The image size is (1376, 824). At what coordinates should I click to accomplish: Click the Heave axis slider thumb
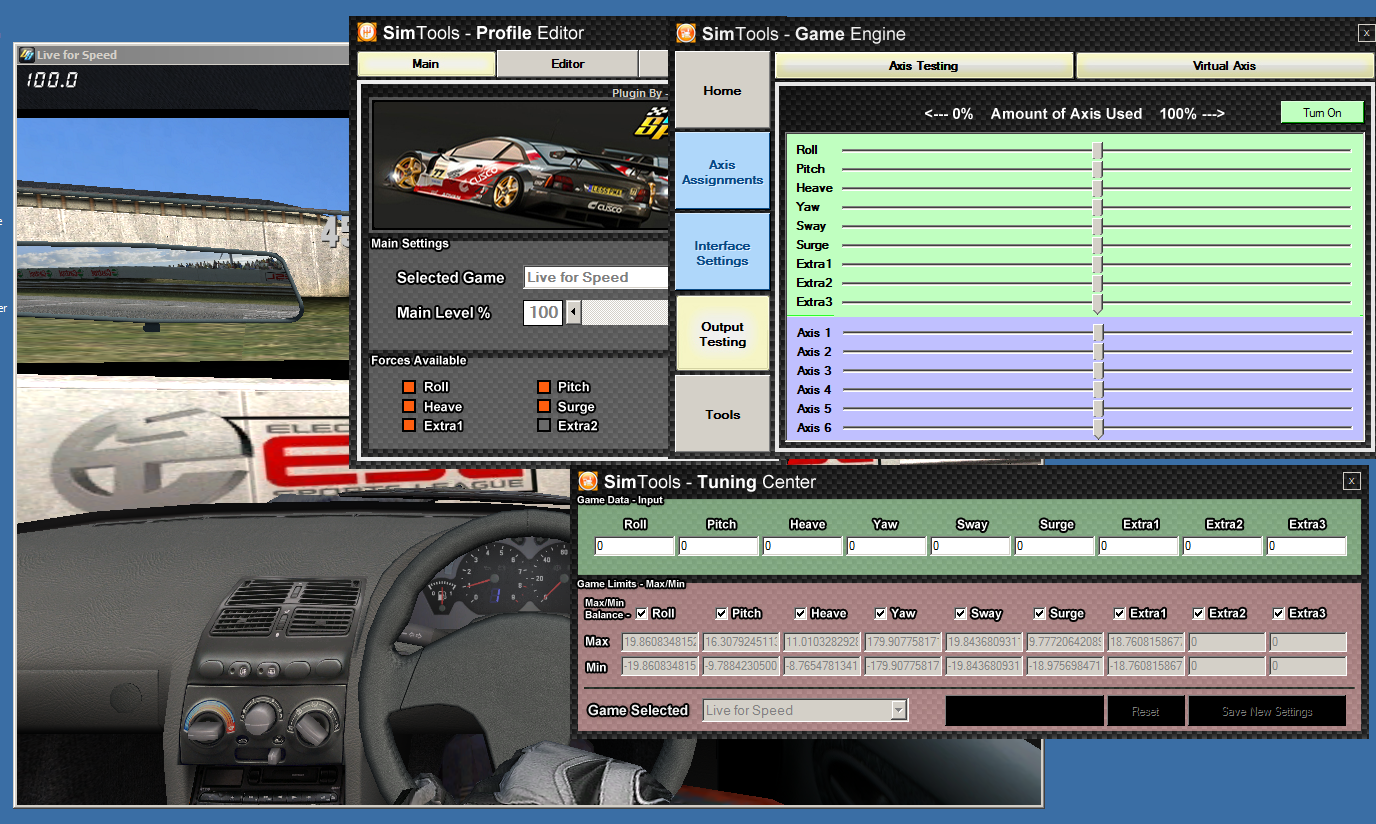click(x=1097, y=188)
